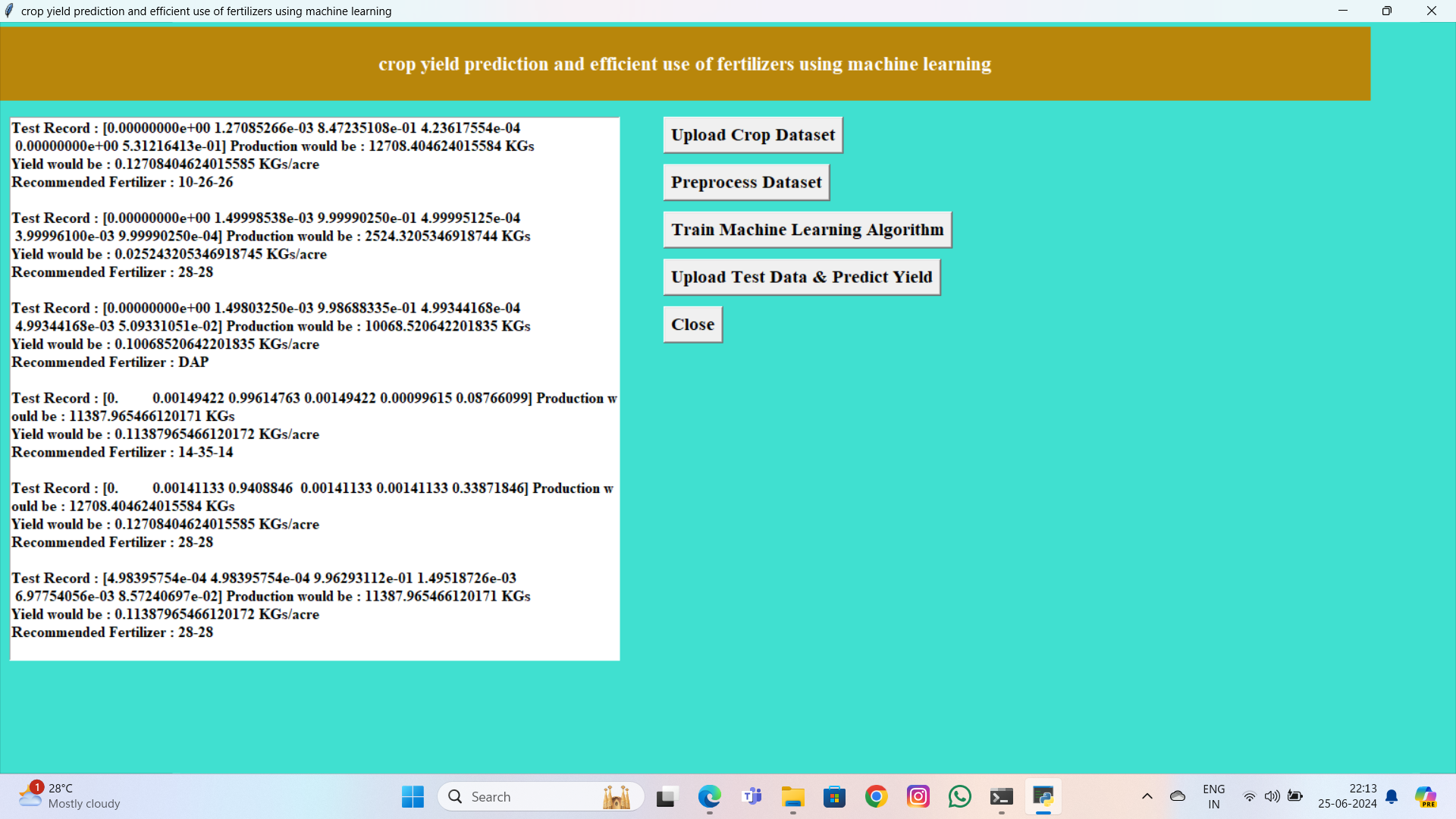
Task: Open WhatsApp from taskbar
Action: 959,797
